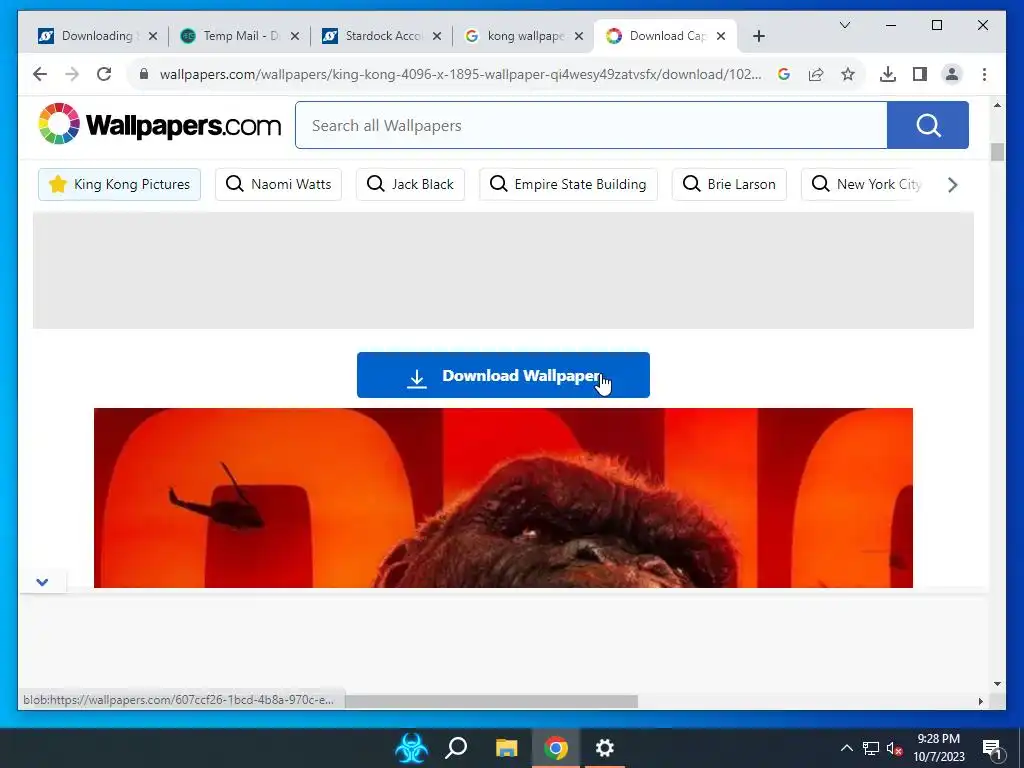Close the Downloading tab
The height and width of the screenshot is (768, 1024).
(x=153, y=36)
